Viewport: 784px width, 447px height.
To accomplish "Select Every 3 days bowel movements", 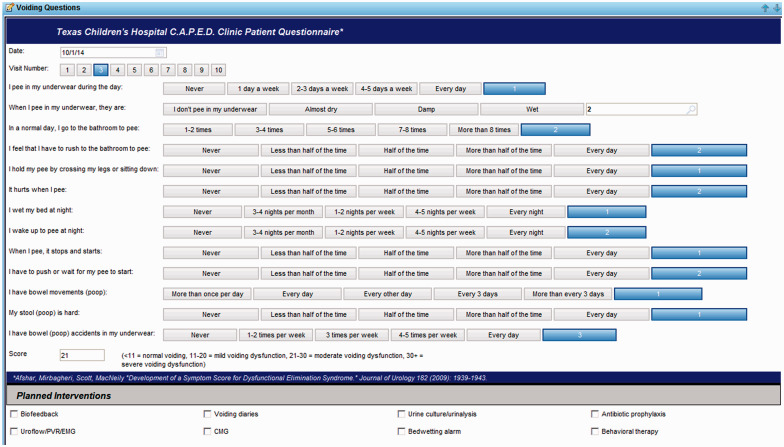I will (478, 294).
